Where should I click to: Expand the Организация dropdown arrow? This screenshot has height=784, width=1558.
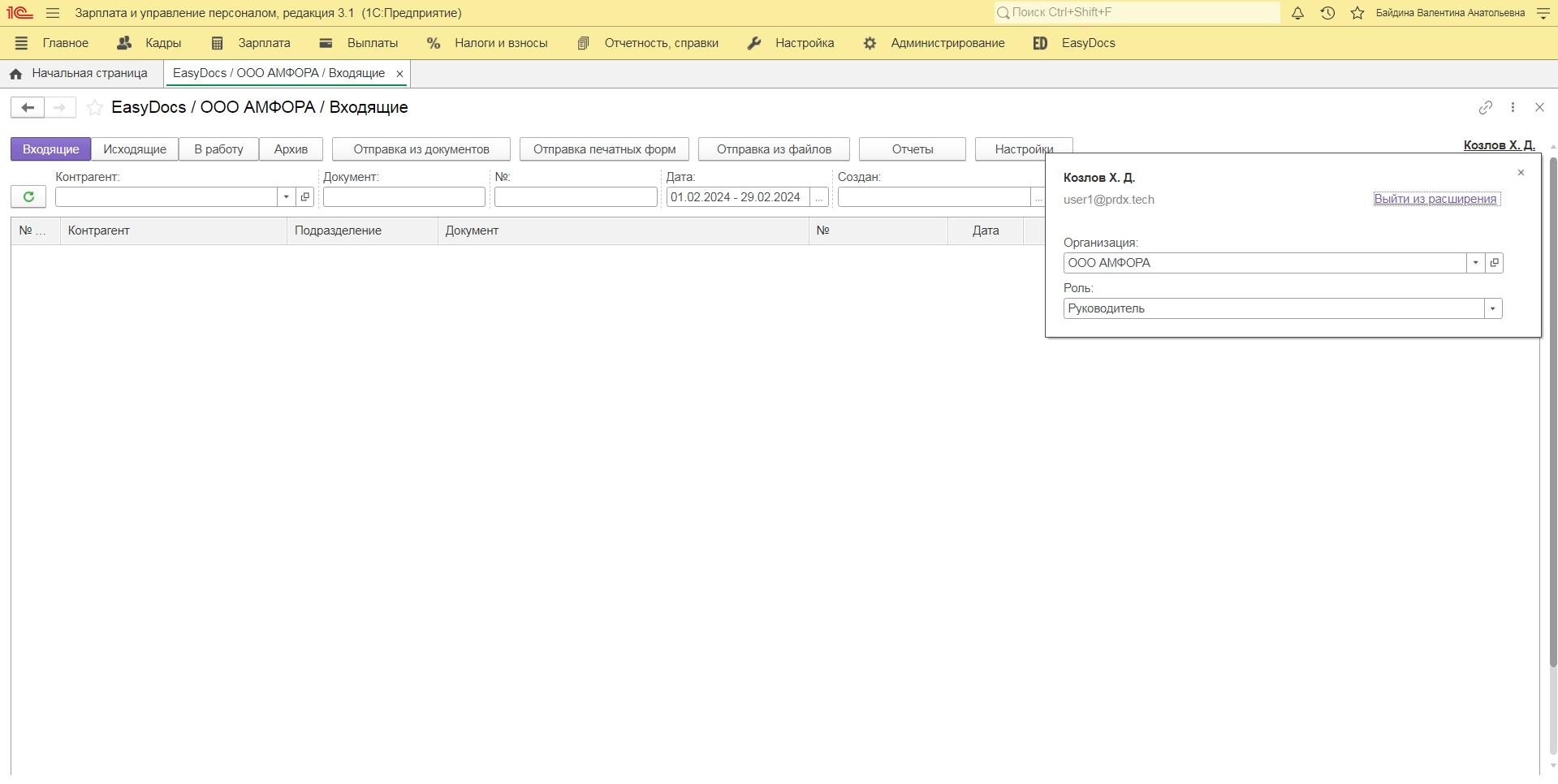click(1475, 263)
